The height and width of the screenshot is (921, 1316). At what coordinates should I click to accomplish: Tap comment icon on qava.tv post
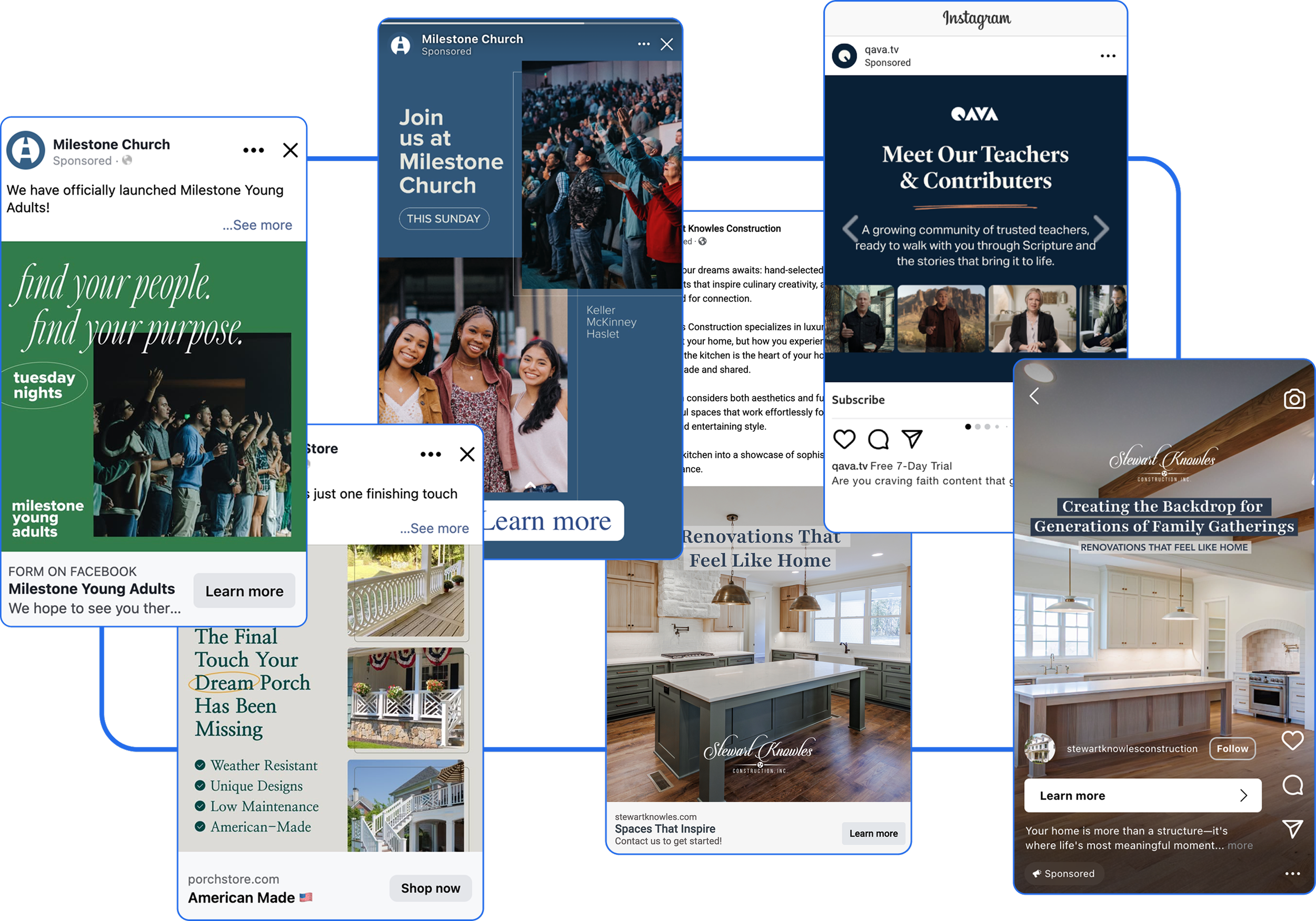[x=878, y=439]
